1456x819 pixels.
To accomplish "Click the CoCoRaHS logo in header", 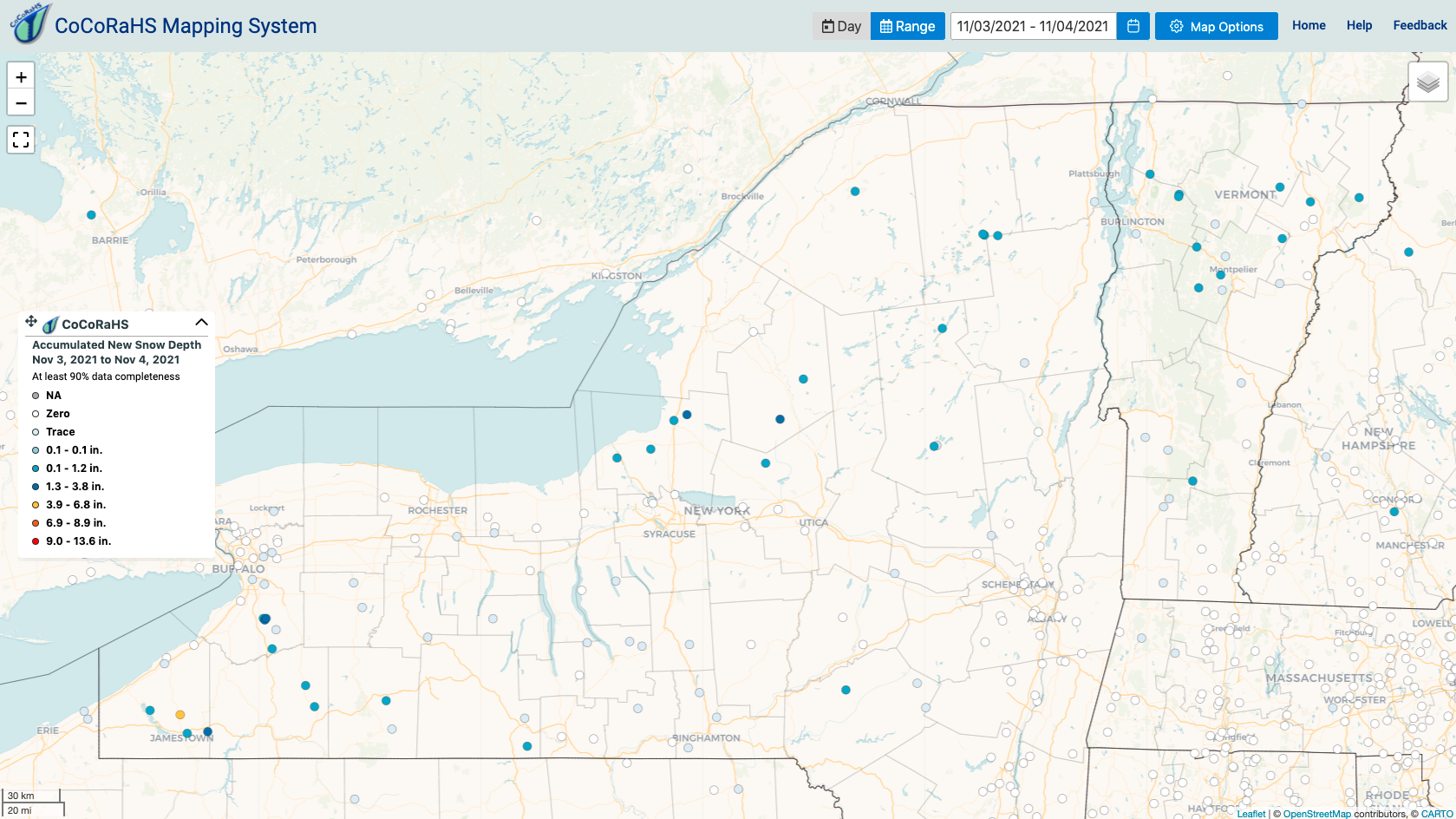I will tap(29, 24).
